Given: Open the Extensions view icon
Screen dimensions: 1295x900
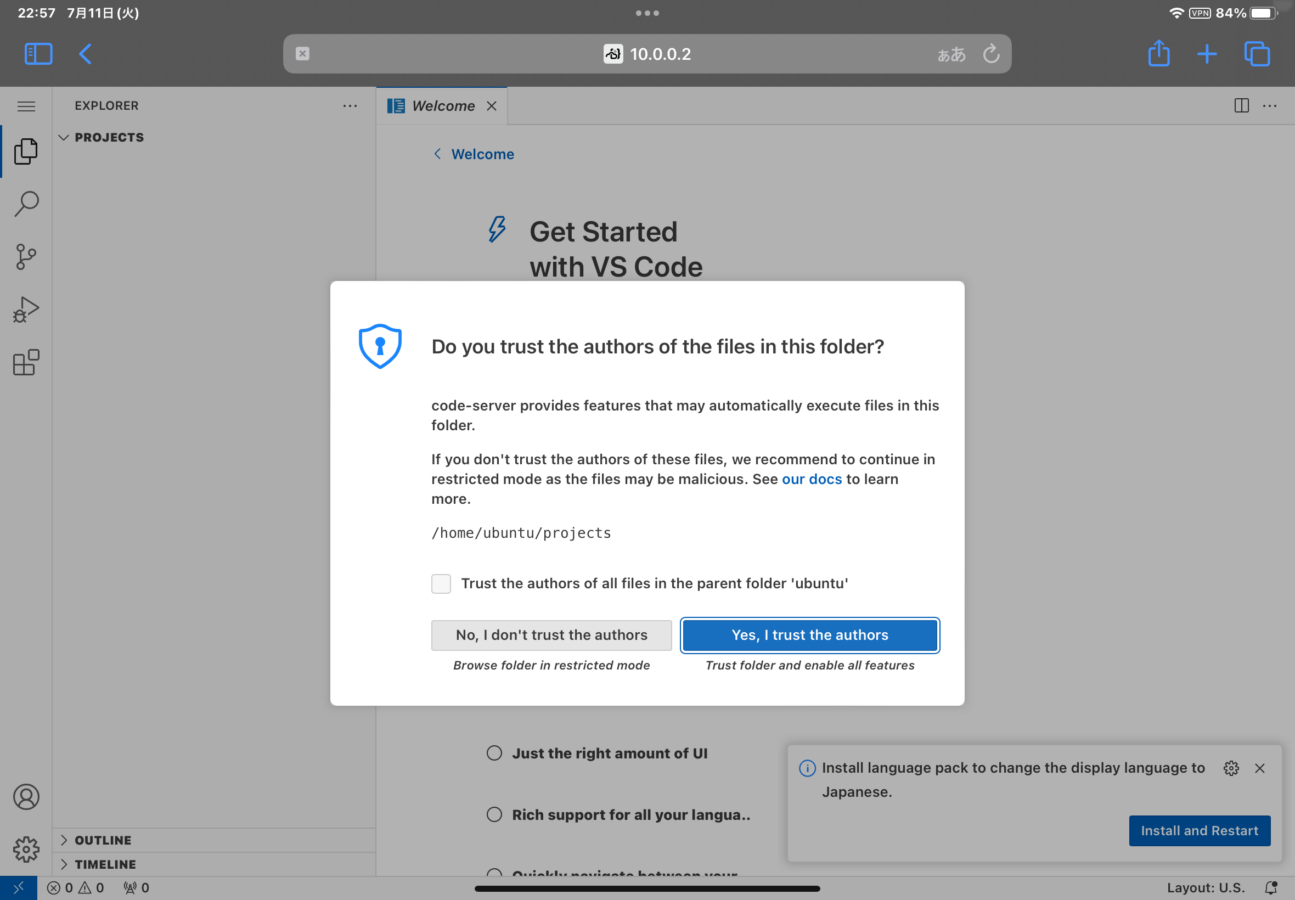Looking at the screenshot, I should pyautogui.click(x=26, y=363).
